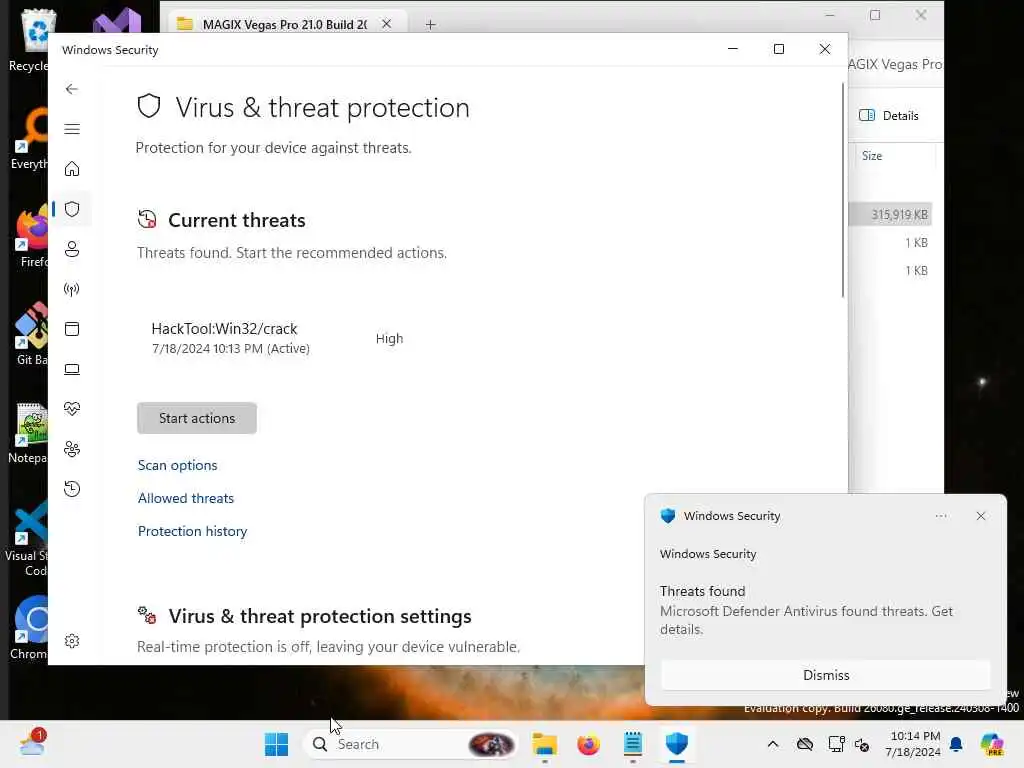This screenshot has height=768, width=1024.
Task: Open network status tray icon
Action: click(836, 744)
